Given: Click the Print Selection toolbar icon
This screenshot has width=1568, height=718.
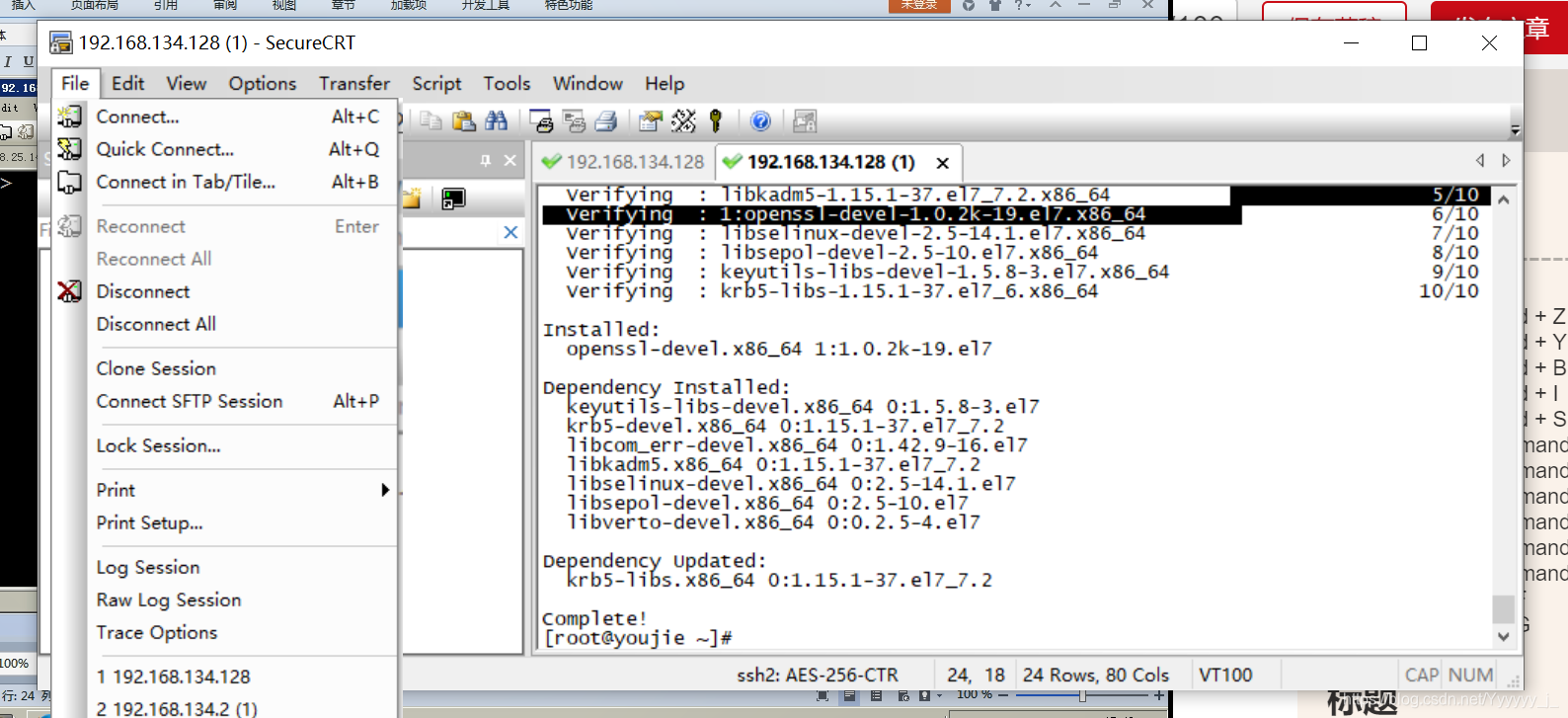Looking at the screenshot, I should (574, 120).
